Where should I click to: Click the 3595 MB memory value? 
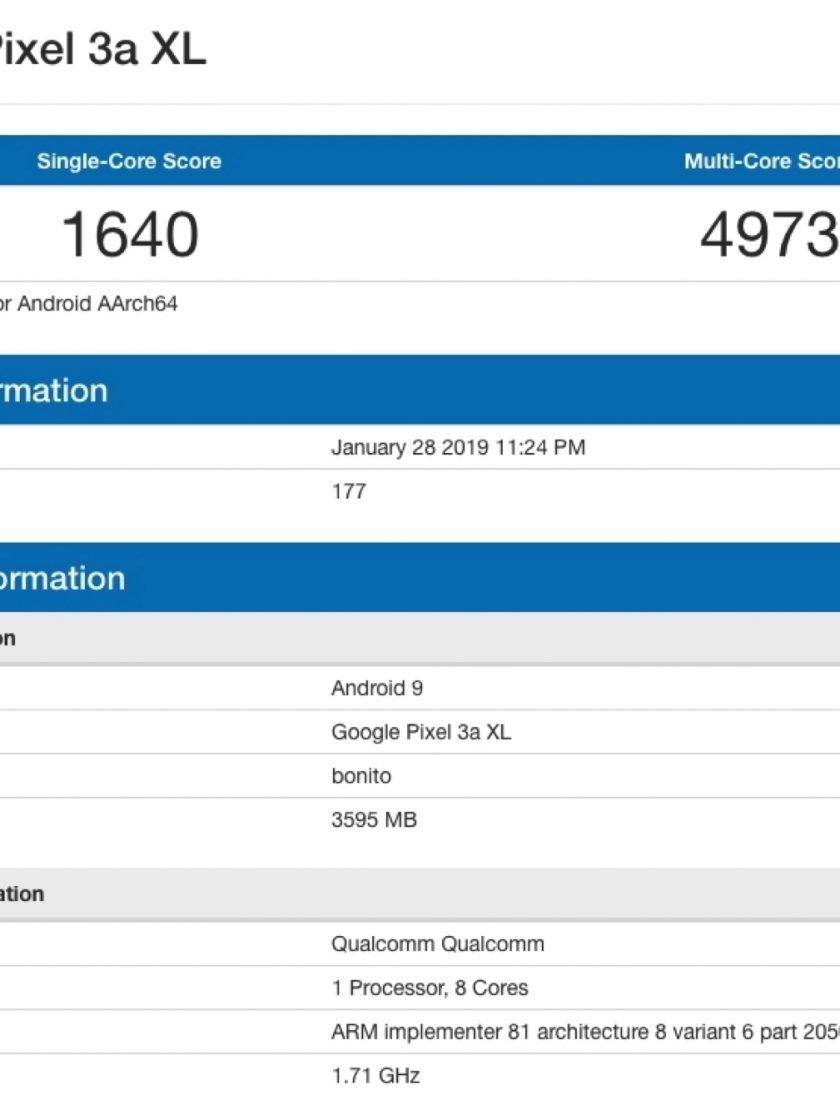tap(374, 820)
